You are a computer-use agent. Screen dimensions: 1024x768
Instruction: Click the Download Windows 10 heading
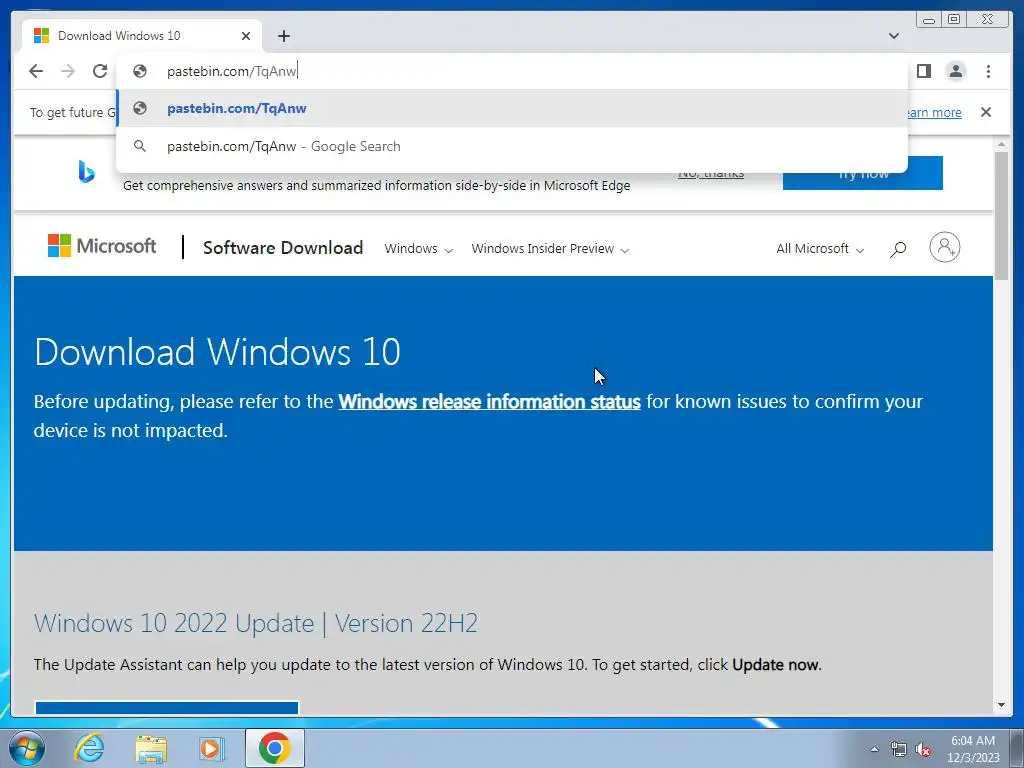[x=217, y=352]
